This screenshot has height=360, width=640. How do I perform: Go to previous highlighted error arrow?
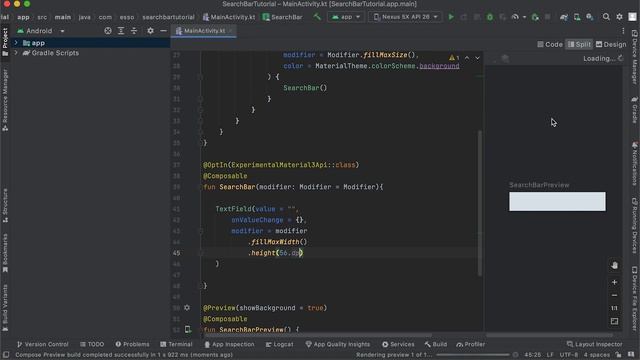467,58
